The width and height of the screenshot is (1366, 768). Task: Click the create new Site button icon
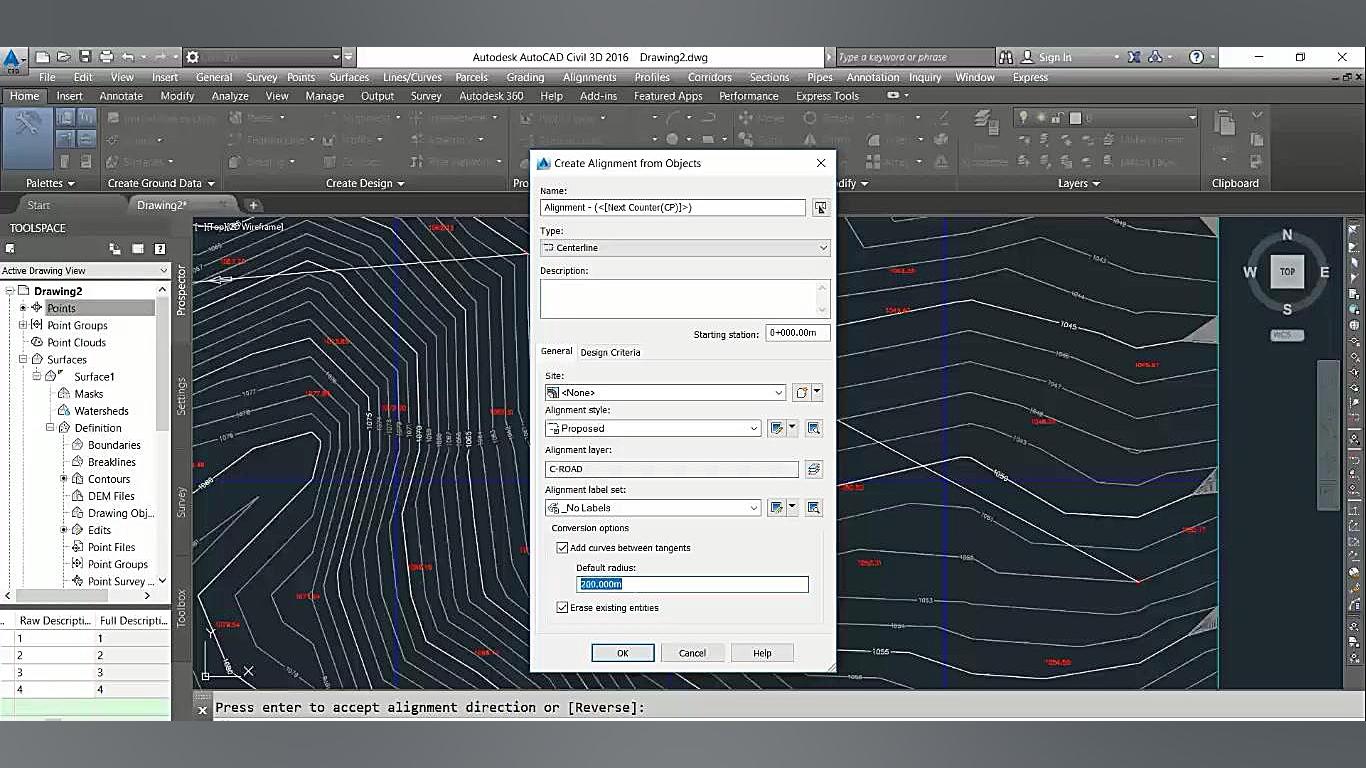pos(802,393)
